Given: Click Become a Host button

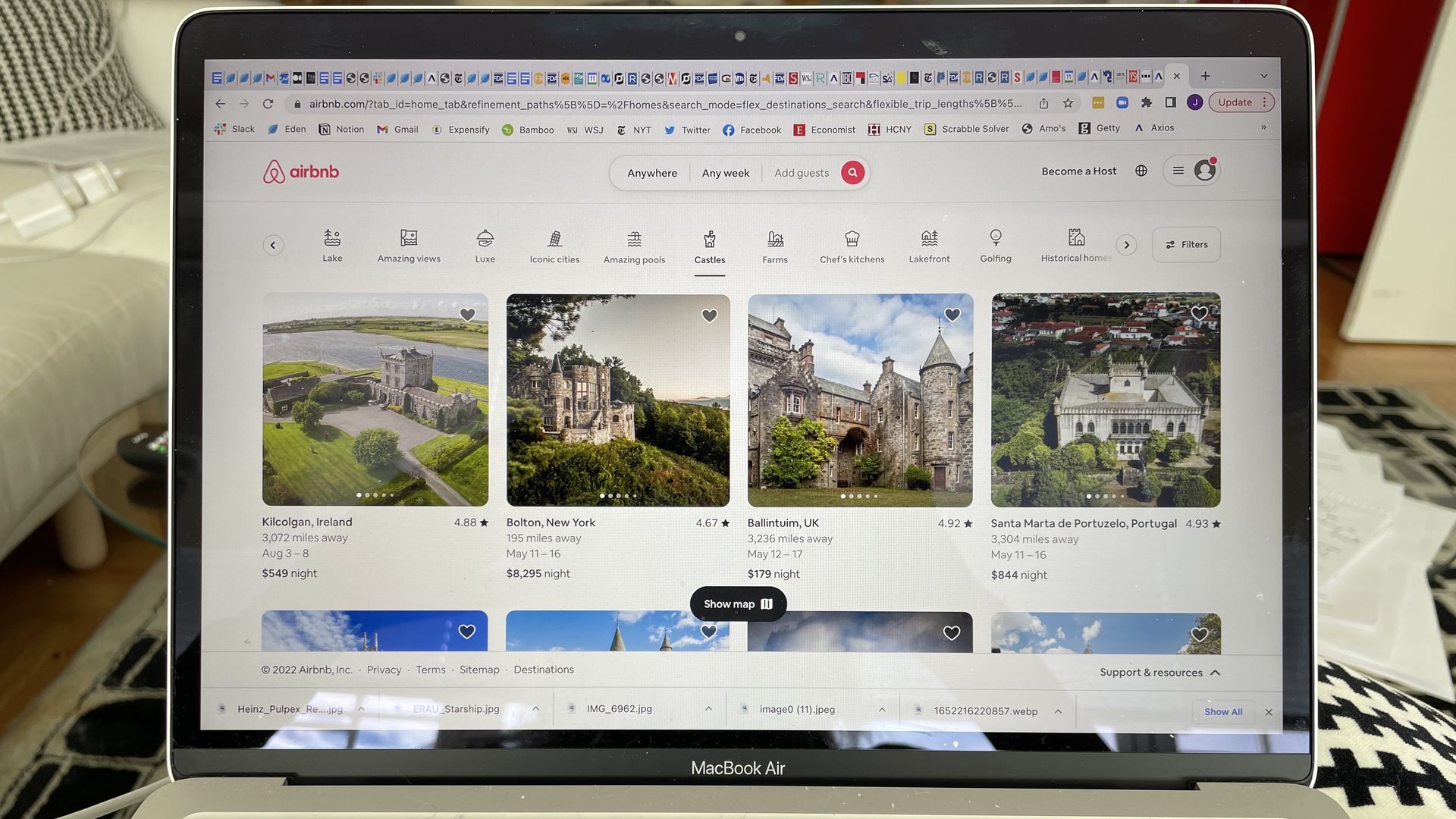Looking at the screenshot, I should tap(1080, 171).
